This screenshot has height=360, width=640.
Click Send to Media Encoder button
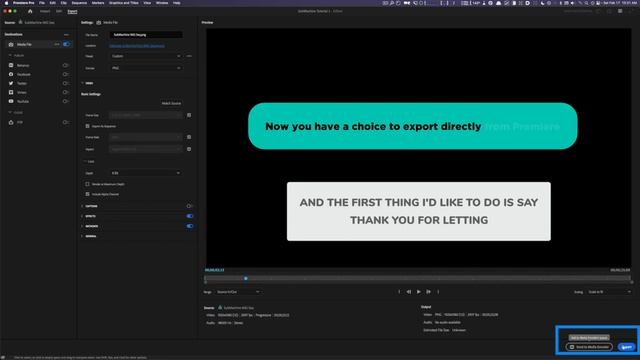click(589, 347)
